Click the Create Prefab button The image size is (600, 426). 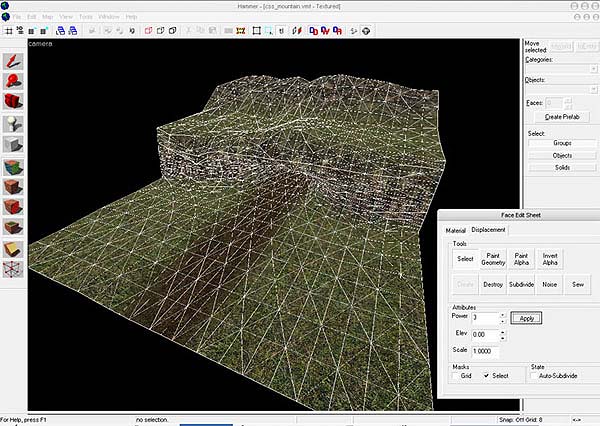pos(561,117)
